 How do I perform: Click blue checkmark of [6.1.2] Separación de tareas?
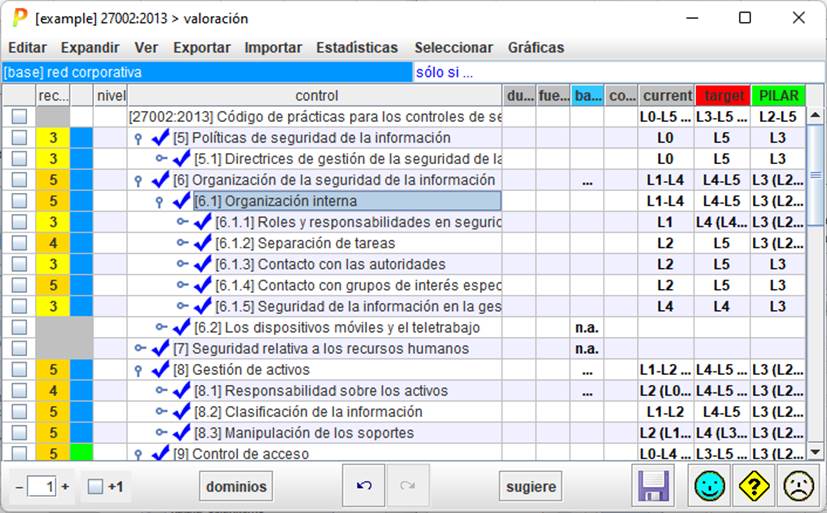tap(203, 243)
